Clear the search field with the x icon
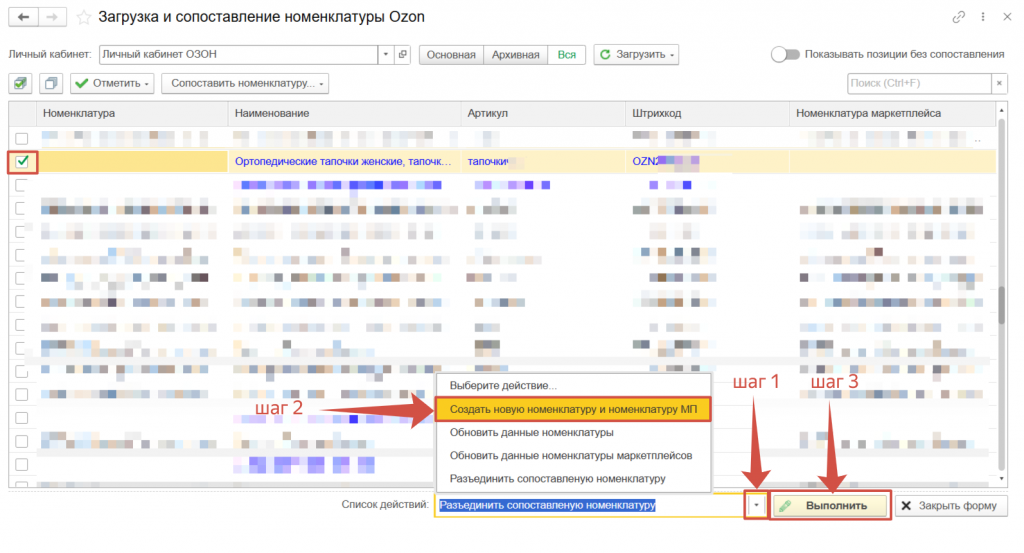Screen dimensions: 1024x553 coord(997,83)
